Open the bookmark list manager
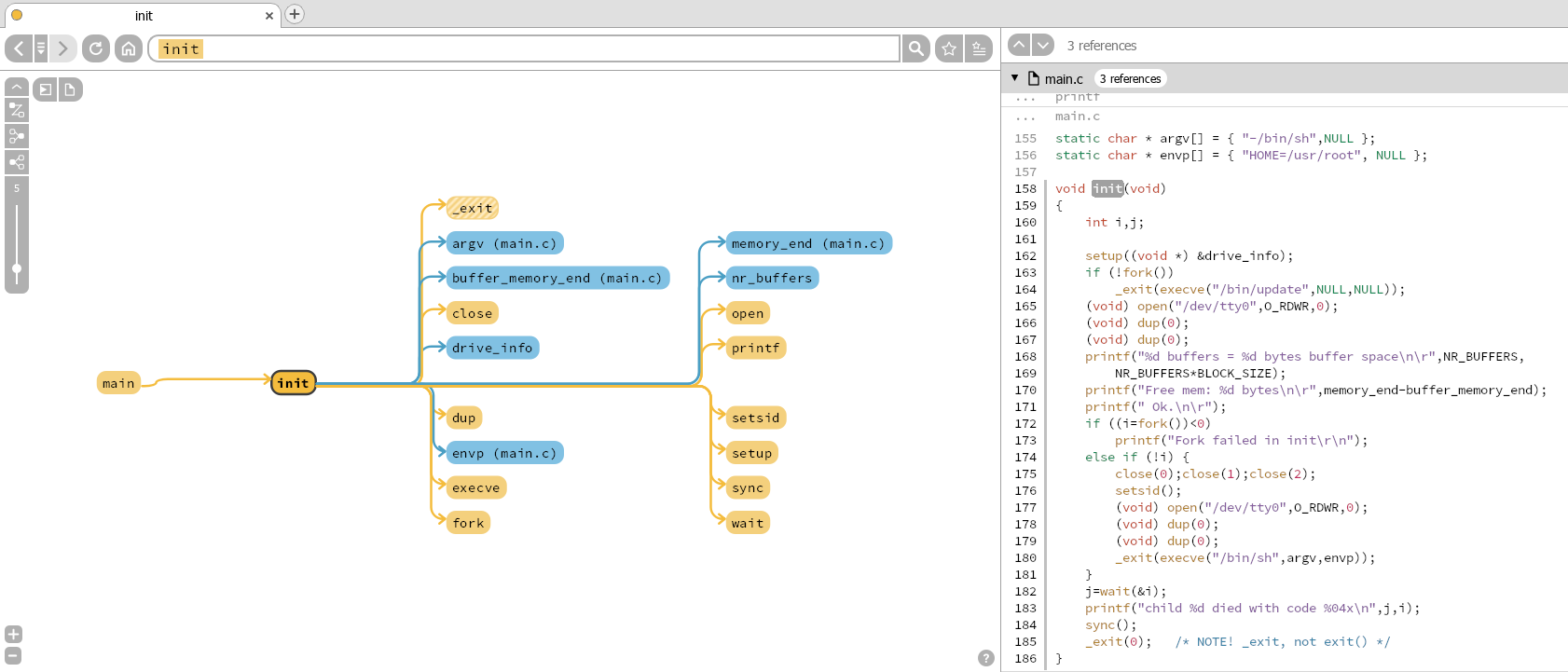This screenshot has height=672, width=1568. pos(979,48)
